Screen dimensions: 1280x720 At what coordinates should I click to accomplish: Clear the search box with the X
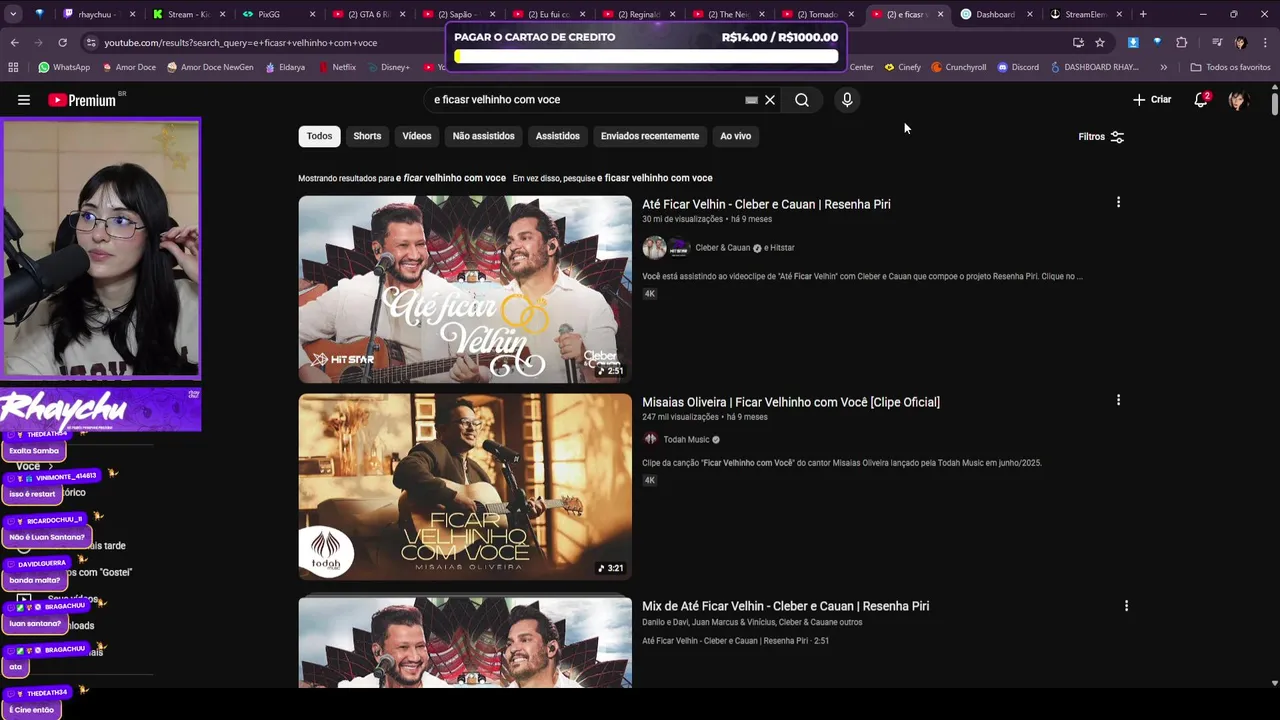[x=770, y=100]
